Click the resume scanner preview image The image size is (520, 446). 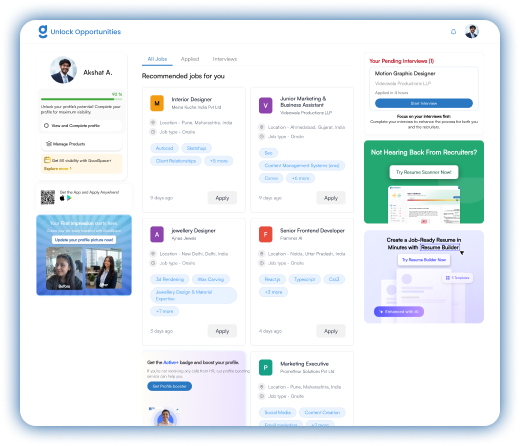[x=424, y=205]
